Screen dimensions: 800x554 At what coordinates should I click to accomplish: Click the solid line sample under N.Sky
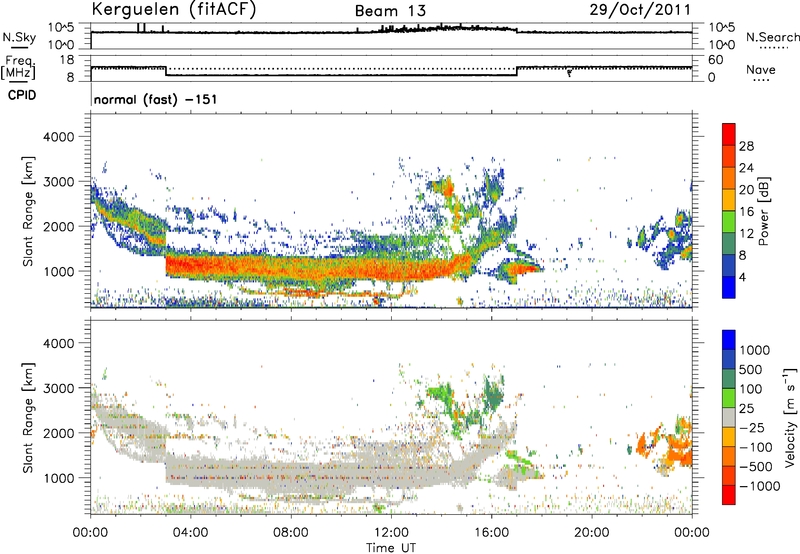tap(19, 47)
